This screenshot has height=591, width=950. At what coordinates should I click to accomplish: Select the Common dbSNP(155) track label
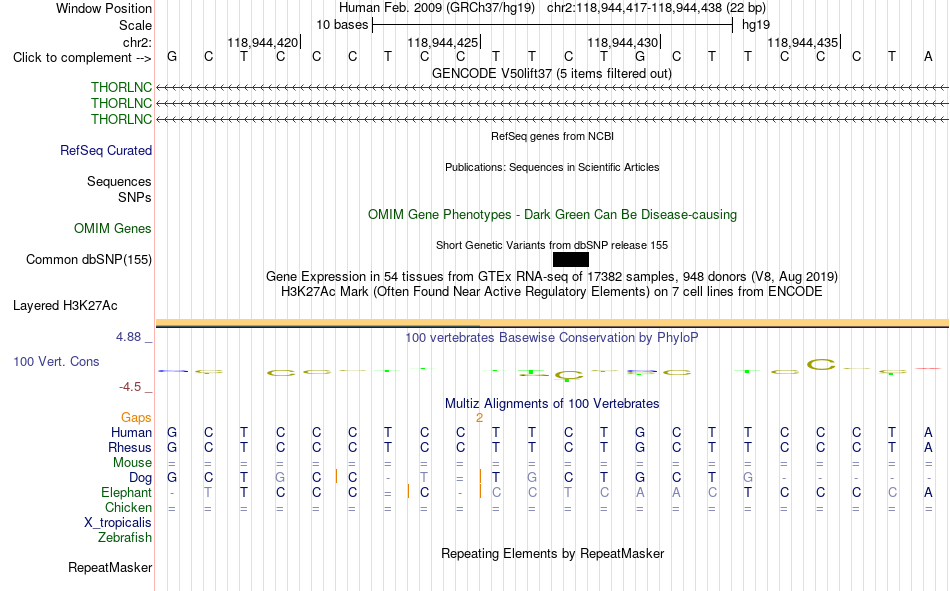[x=89, y=259]
